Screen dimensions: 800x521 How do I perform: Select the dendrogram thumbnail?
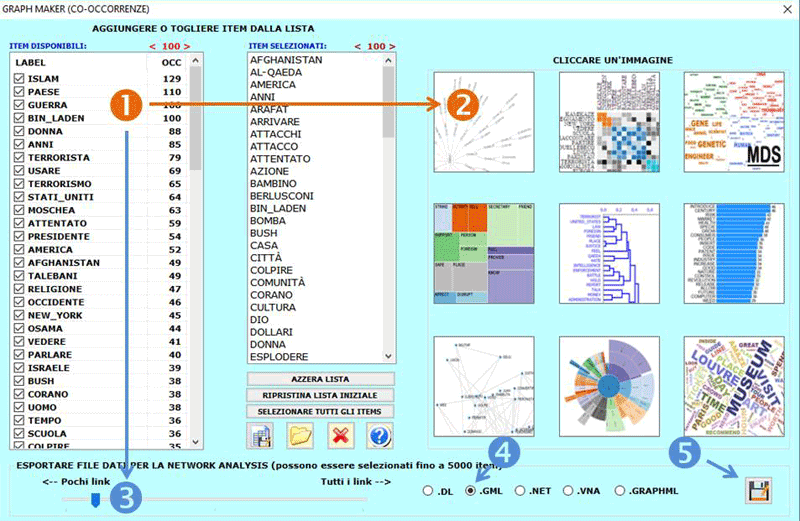609,254
